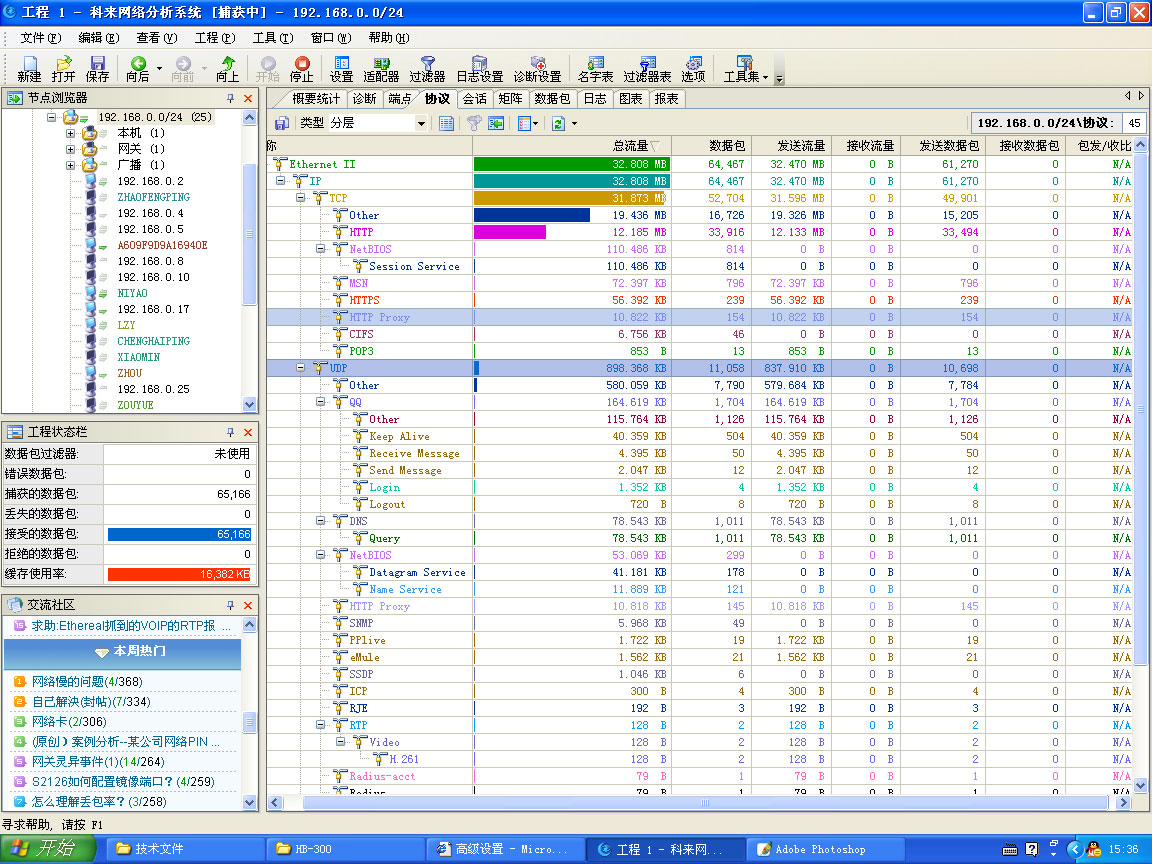Collapse the UDP protocol tree node

pyautogui.click(x=301, y=368)
